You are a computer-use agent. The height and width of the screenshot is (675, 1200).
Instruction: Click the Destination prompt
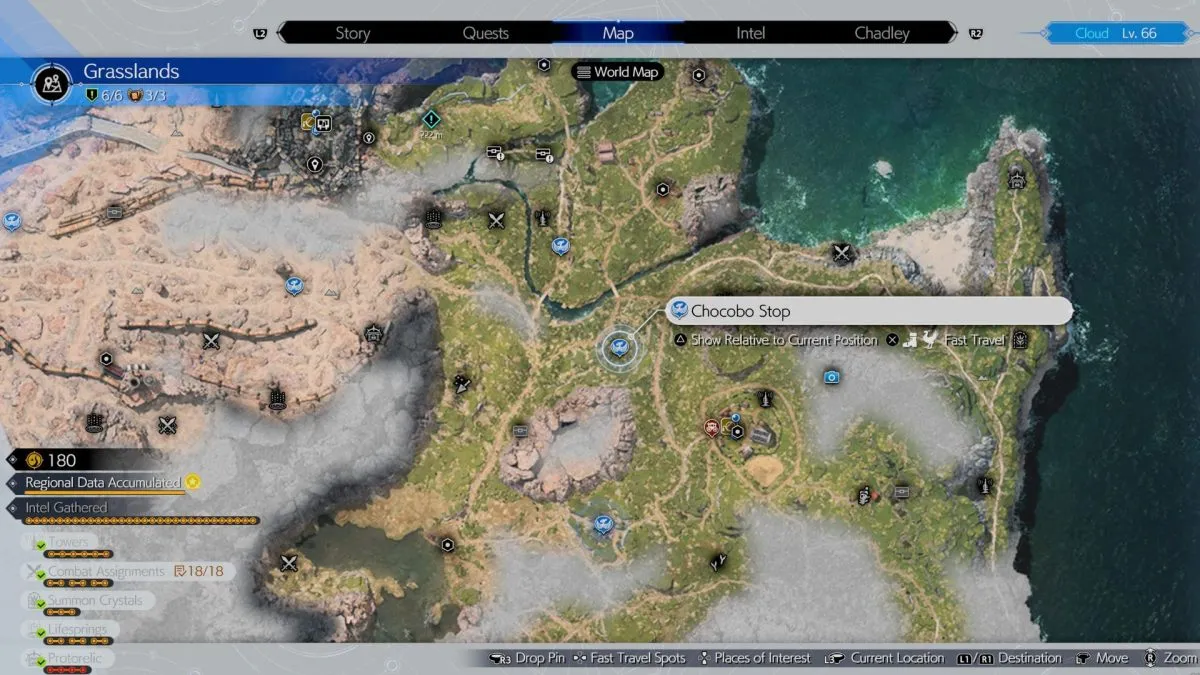pyautogui.click(x=1009, y=658)
